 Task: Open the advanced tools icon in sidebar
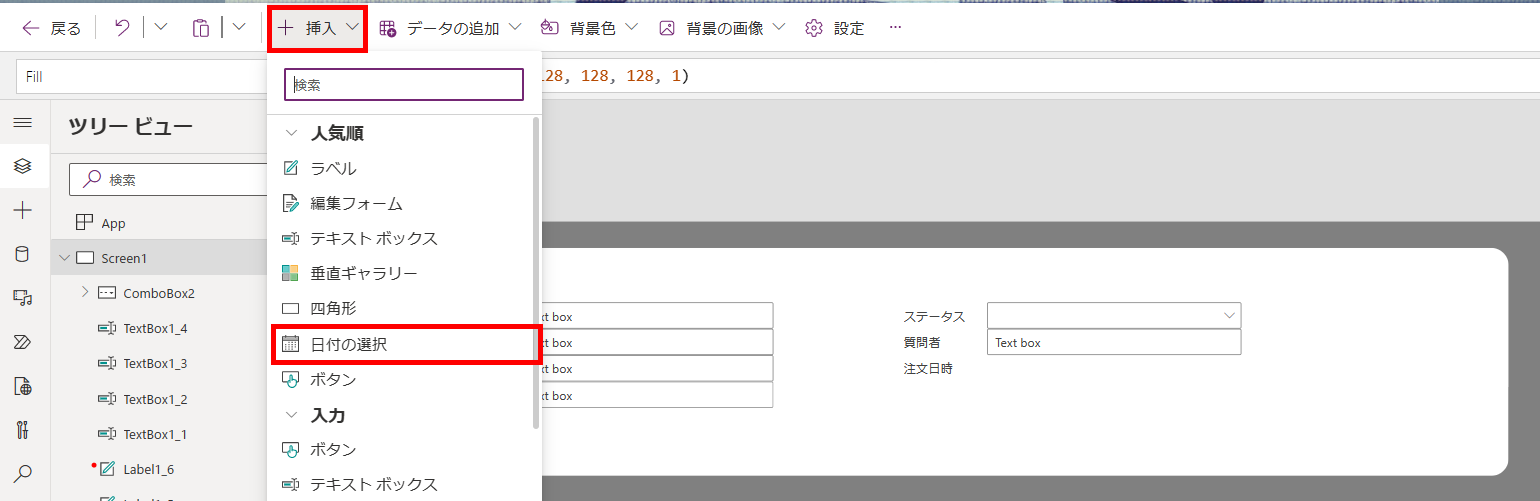(x=23, y=430)
